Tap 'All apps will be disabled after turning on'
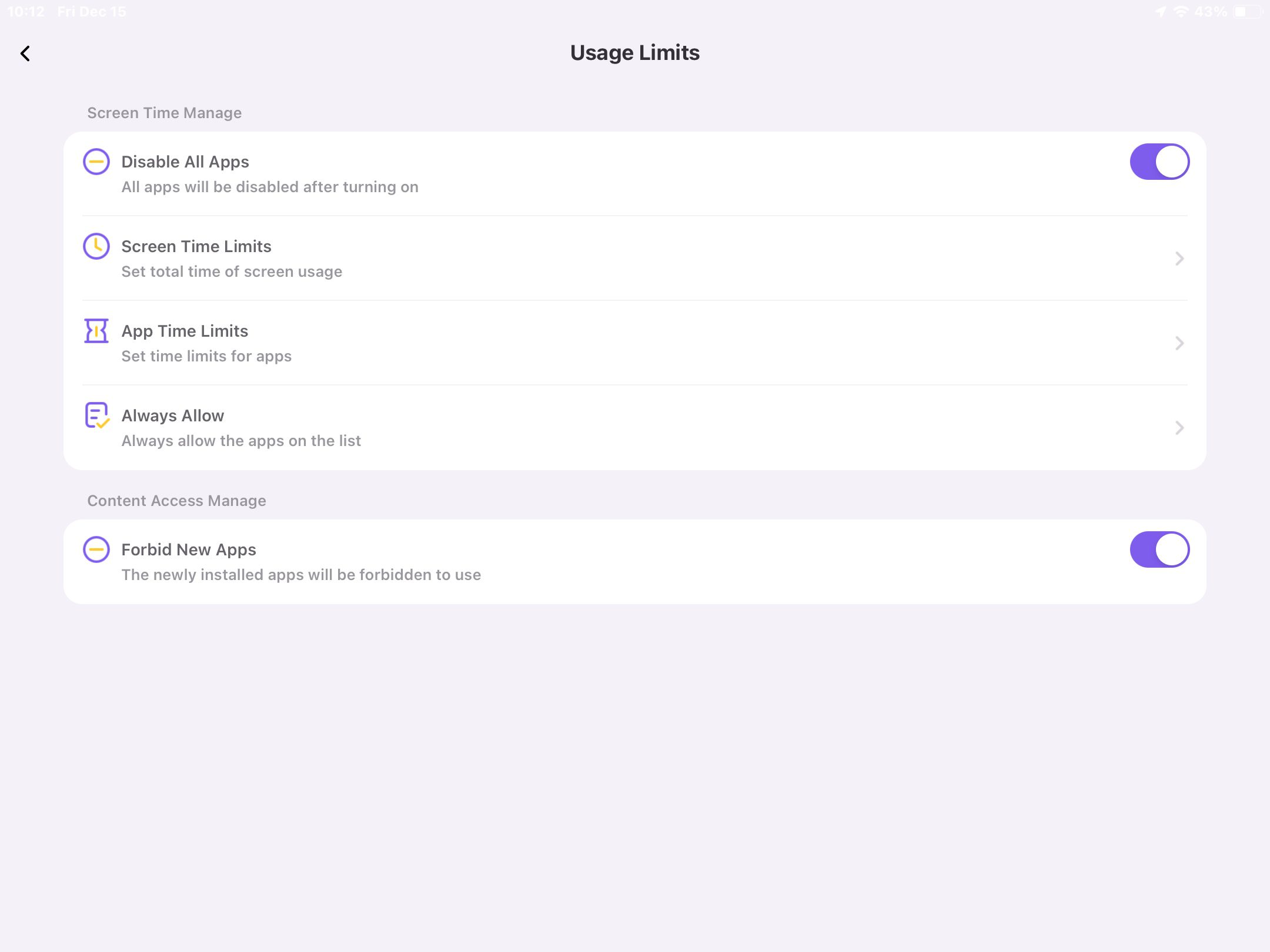Screen dimensions: 1270x952 [x=270, y=187]
